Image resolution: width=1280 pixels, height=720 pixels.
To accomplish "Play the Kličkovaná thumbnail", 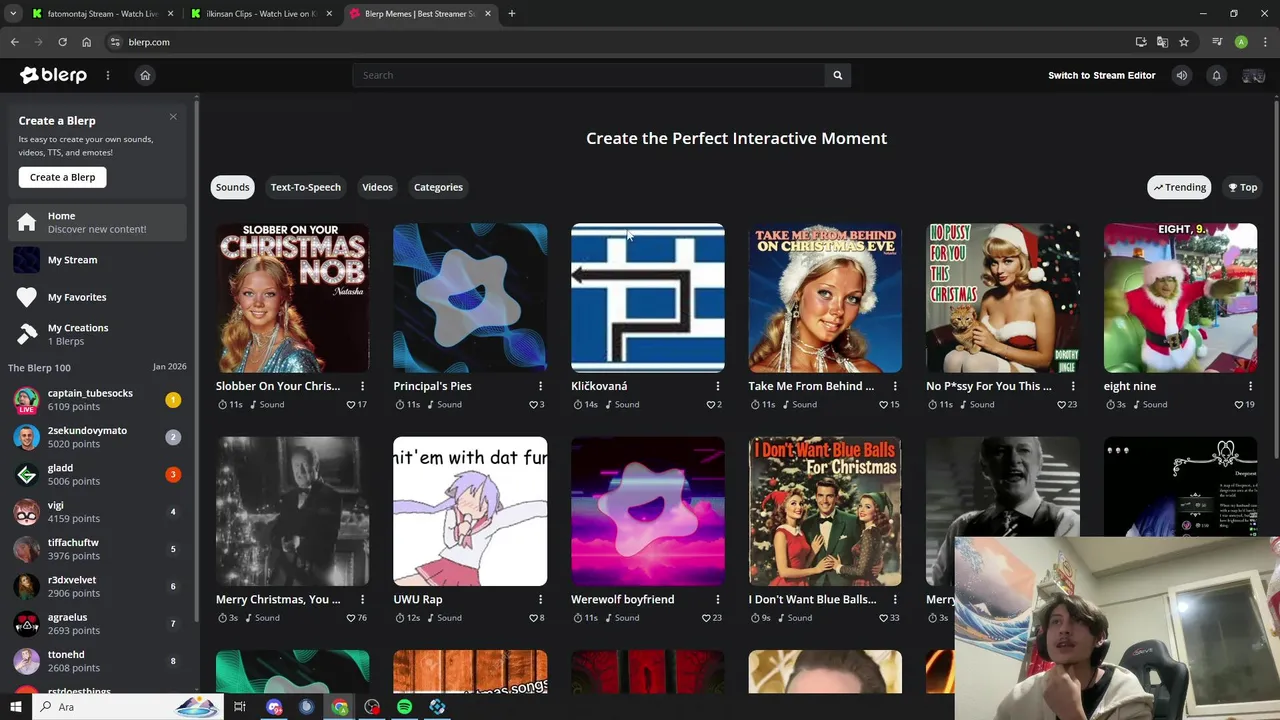I will (x=647, y=298).
